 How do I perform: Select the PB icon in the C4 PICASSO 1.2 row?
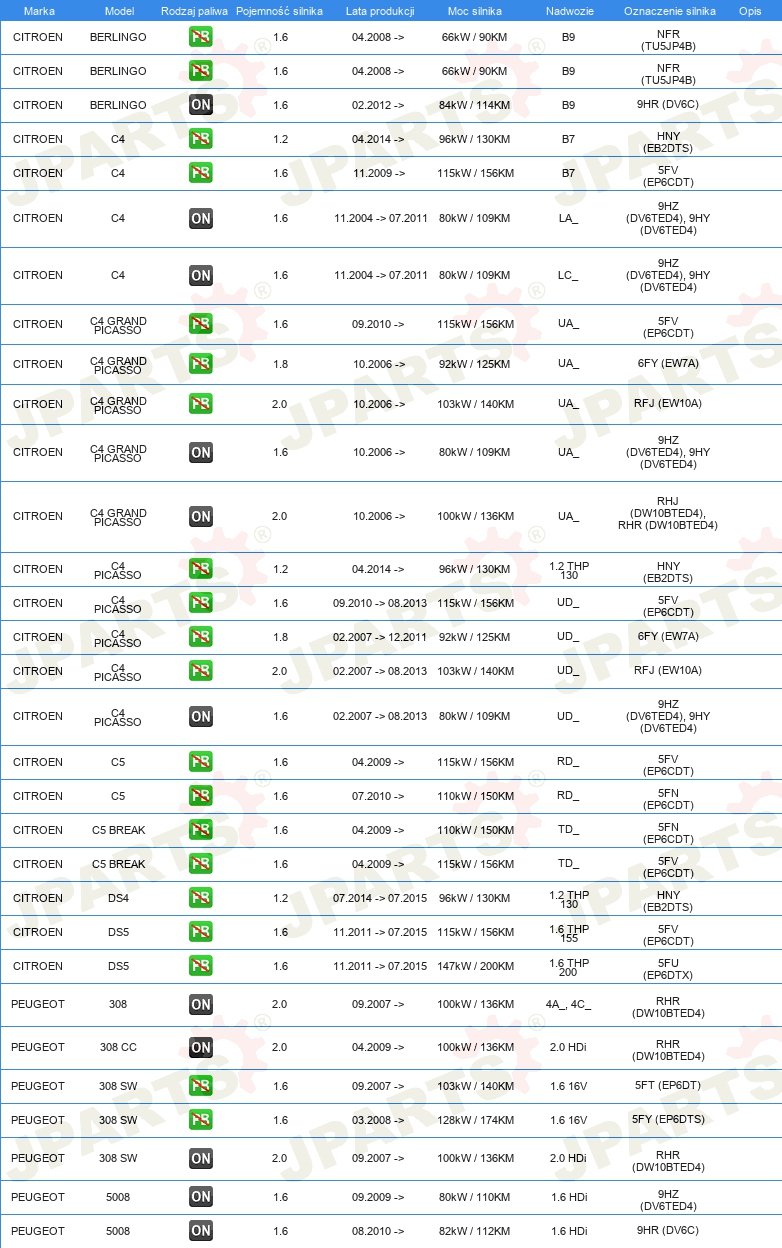(x=200, y=569)
